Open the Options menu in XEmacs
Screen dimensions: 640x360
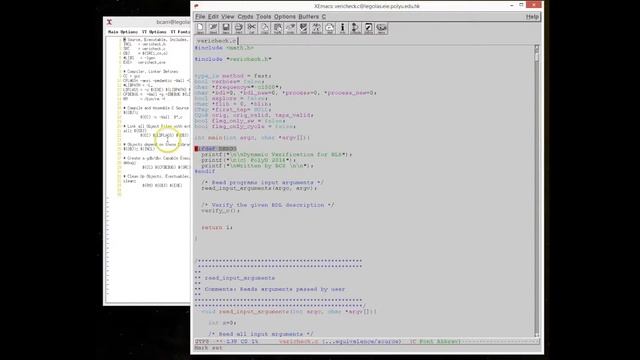[x=285, y=17]
